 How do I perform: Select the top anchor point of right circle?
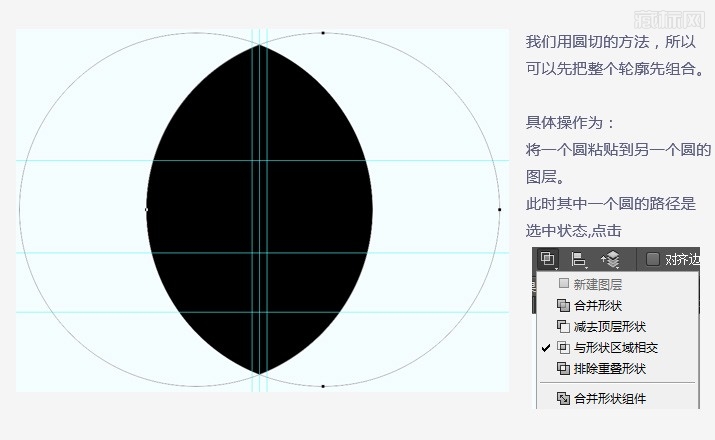pyautogui.click(x=323, y=33)
